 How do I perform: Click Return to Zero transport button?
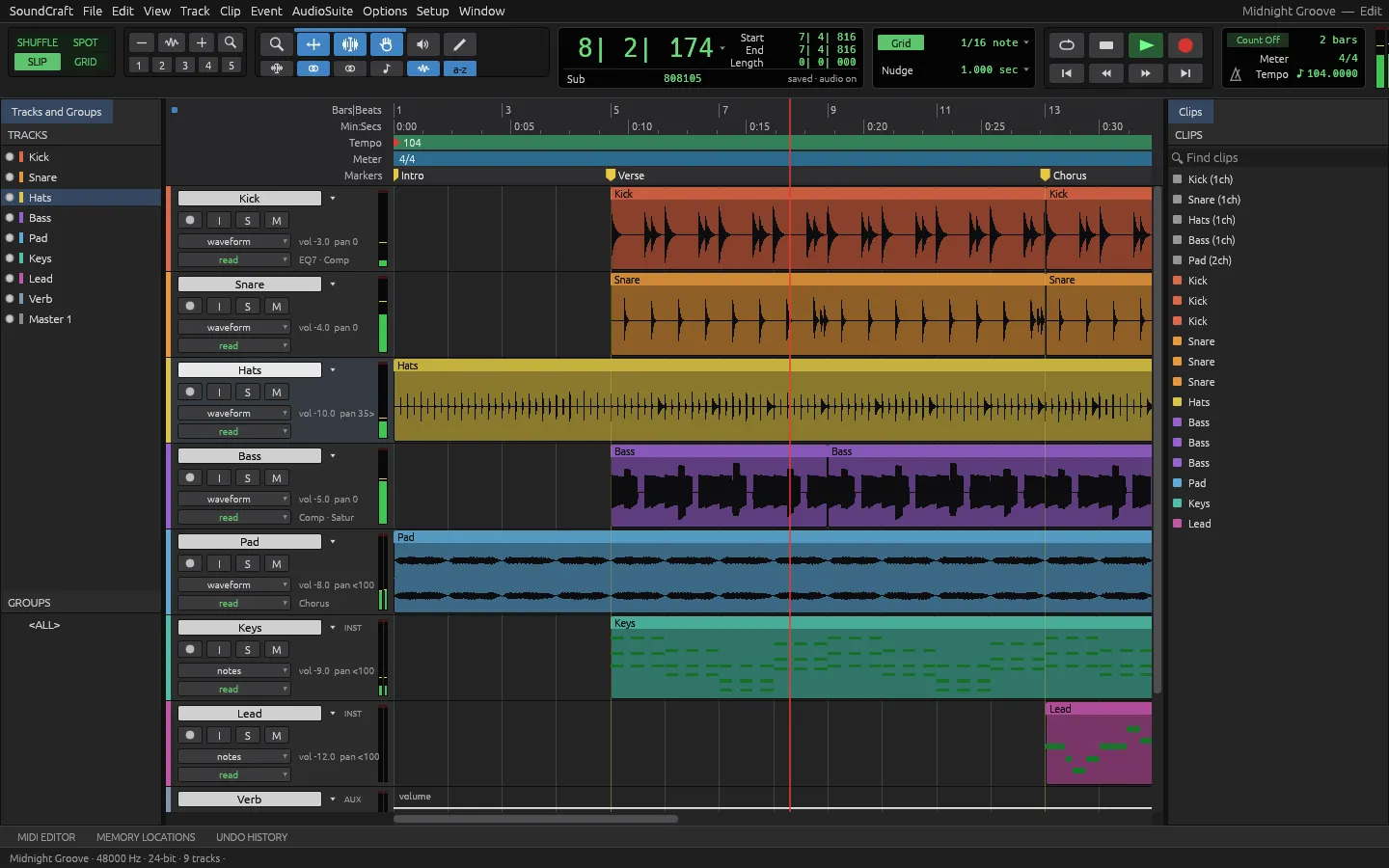pos(1066,73)
